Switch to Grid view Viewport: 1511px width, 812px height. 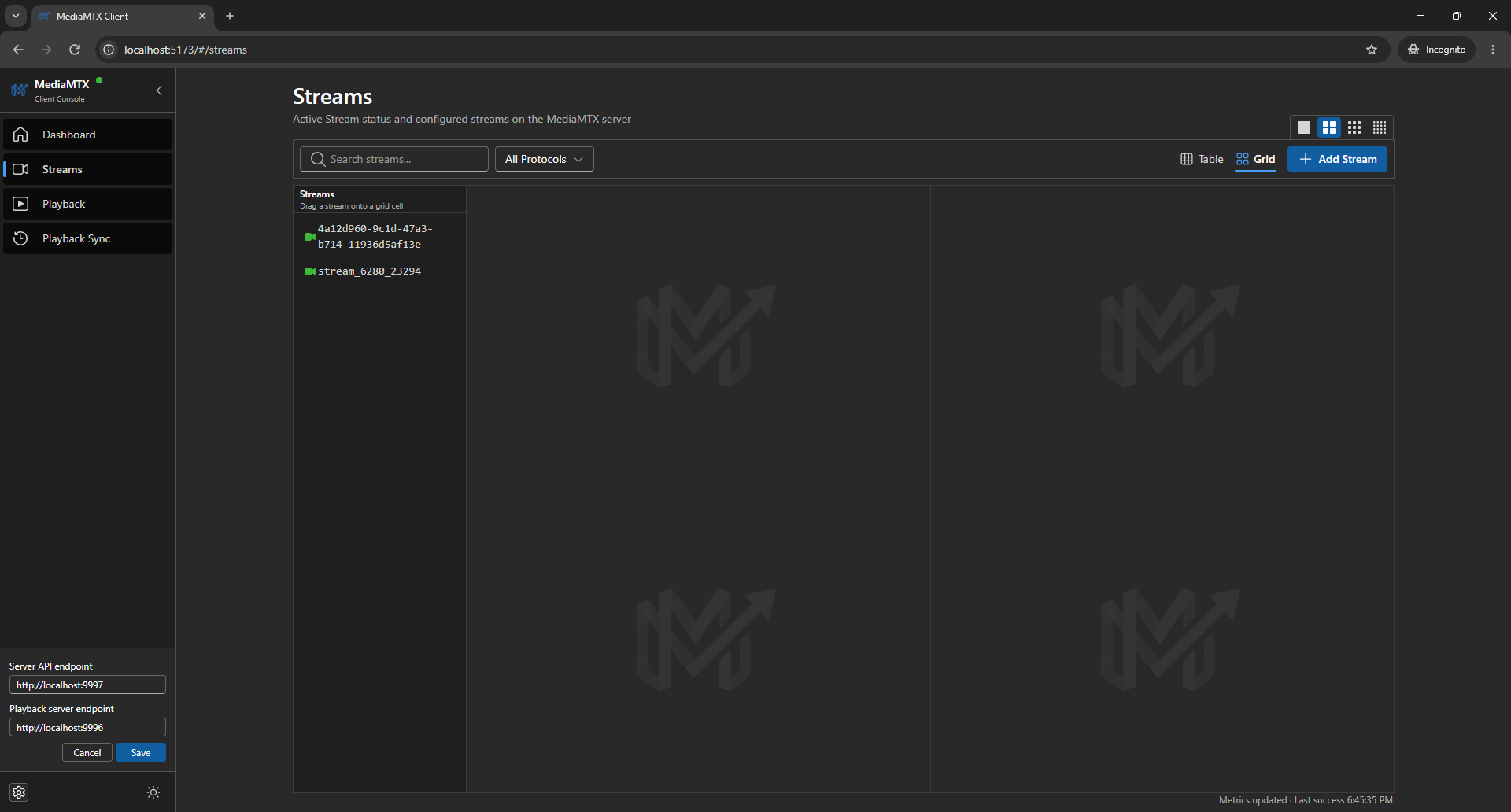(1256, 159)
